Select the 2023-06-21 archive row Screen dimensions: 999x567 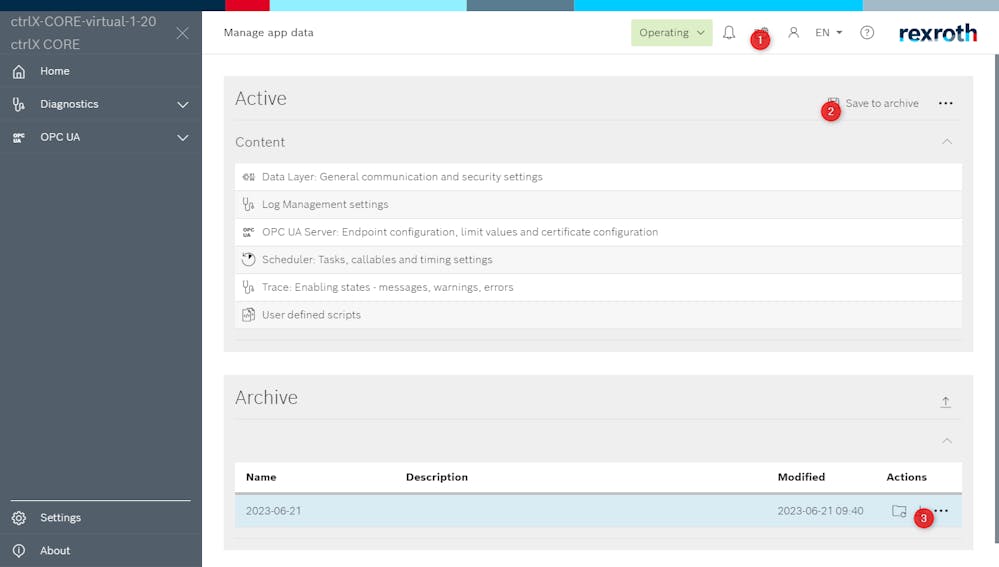point(500,511)
